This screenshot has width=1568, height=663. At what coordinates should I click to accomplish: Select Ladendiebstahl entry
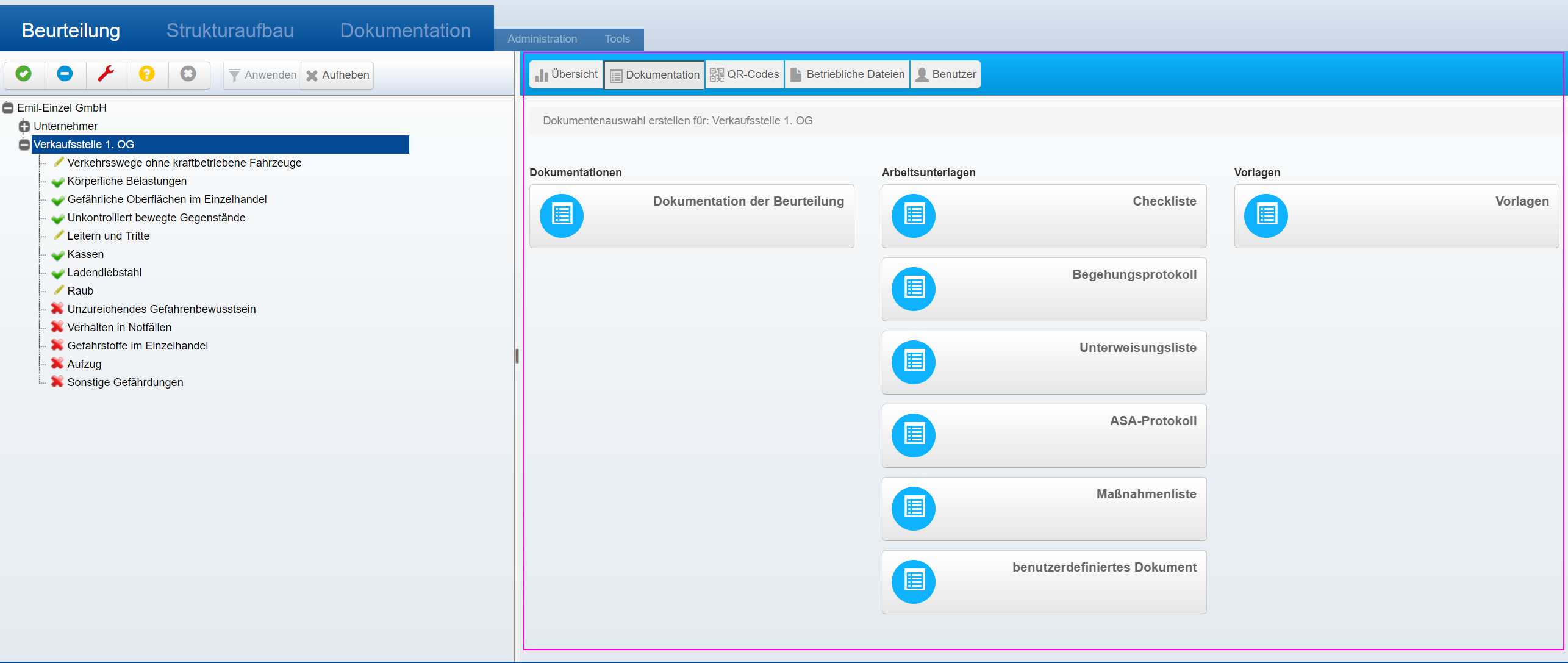[104, 273]
